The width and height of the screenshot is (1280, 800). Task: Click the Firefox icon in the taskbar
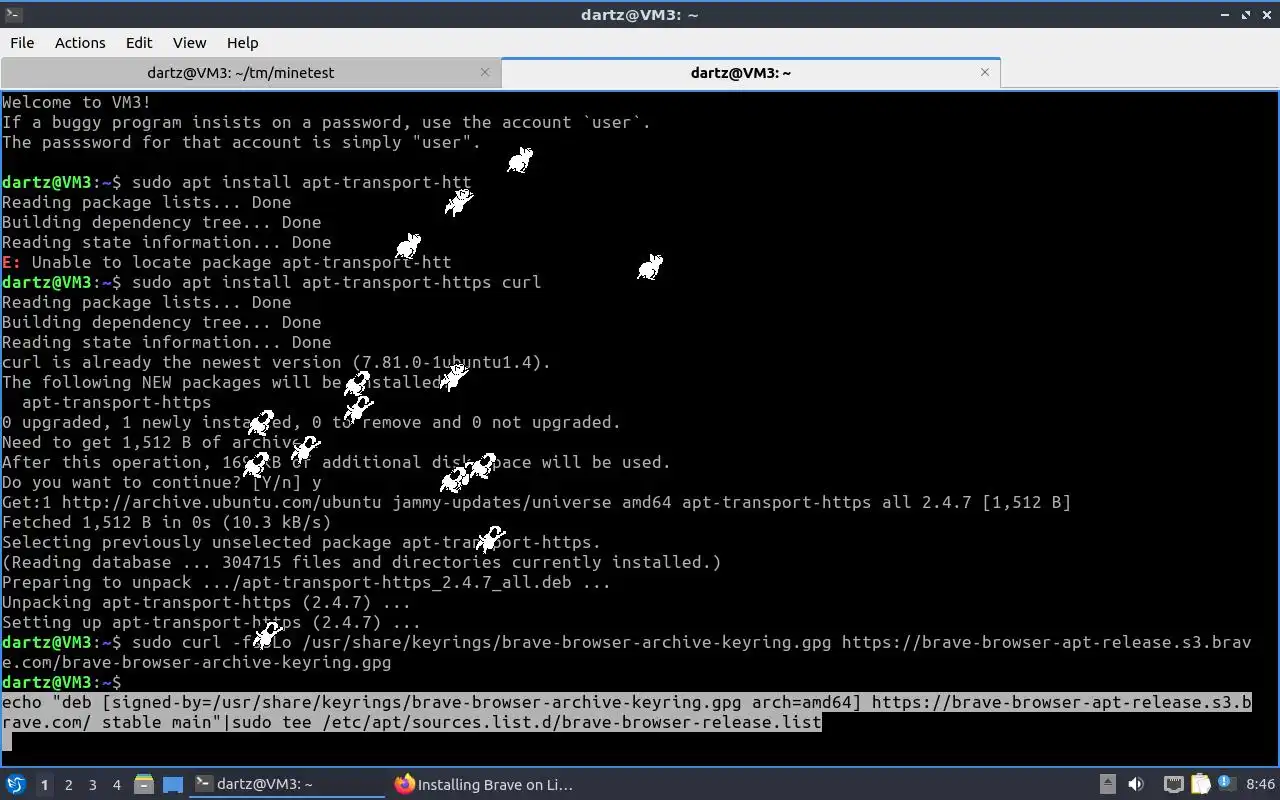coord(404,785)
